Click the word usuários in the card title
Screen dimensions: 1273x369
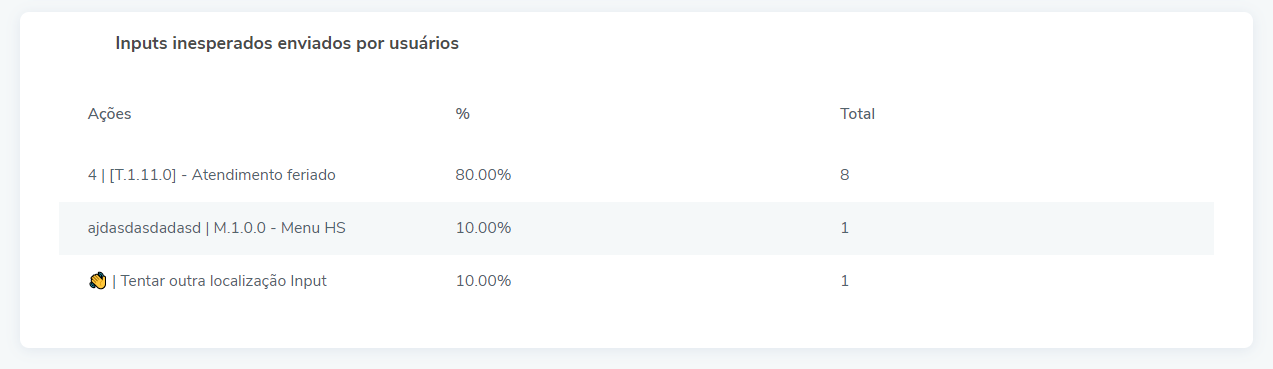[x=424, y=44]
